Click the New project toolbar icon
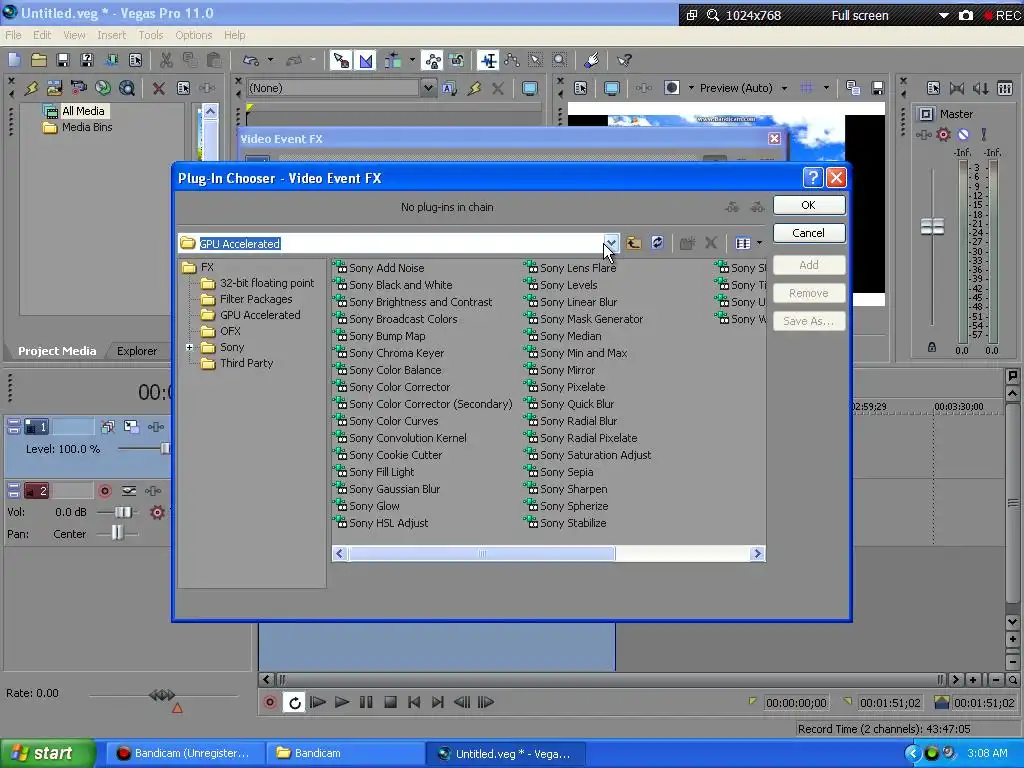 point(14,60)
